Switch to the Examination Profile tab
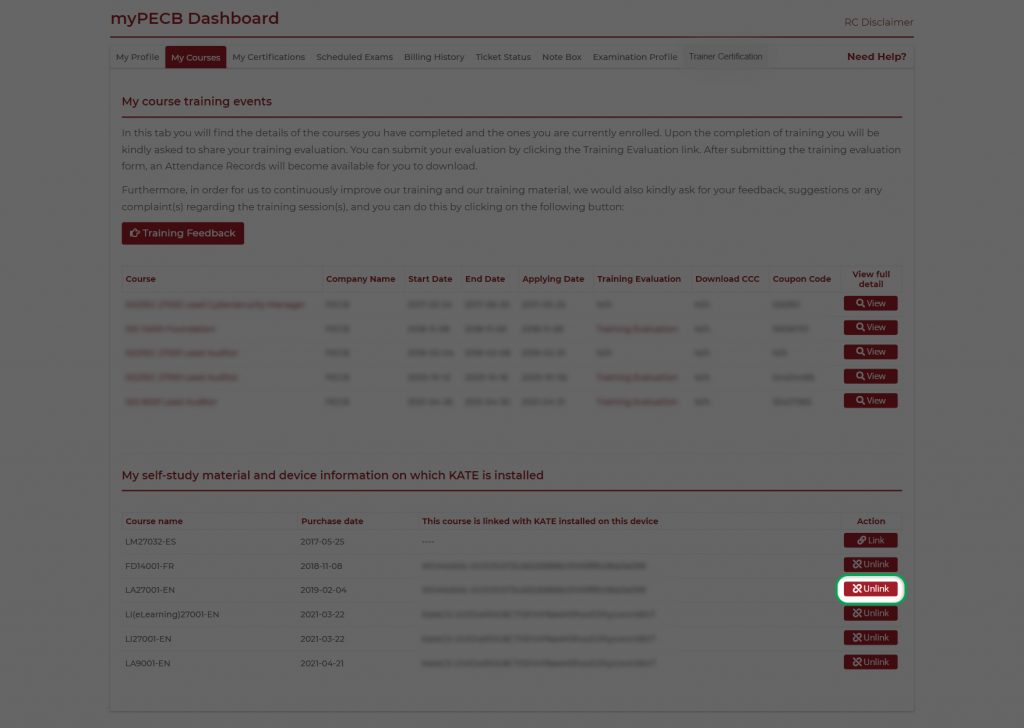1024x728 pixels. pyautogui.click(x=635, y=57)
